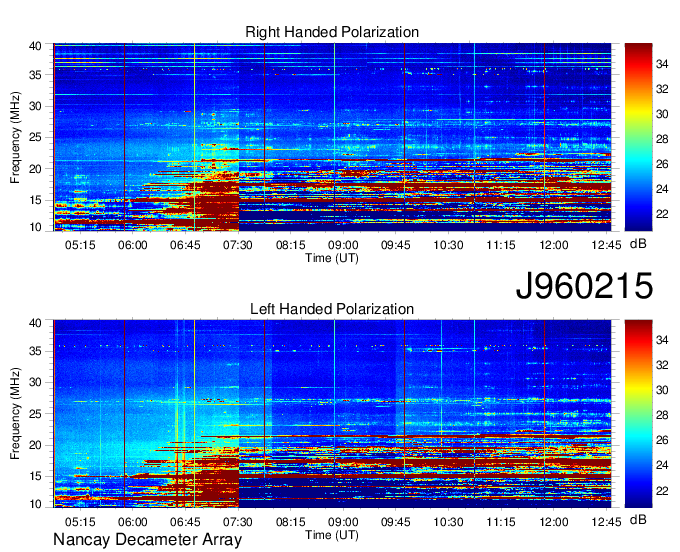Click the dB label beside Left Handed color bar
The height and width of the screenshot is (552, 680).
click(x=638, y=519)
